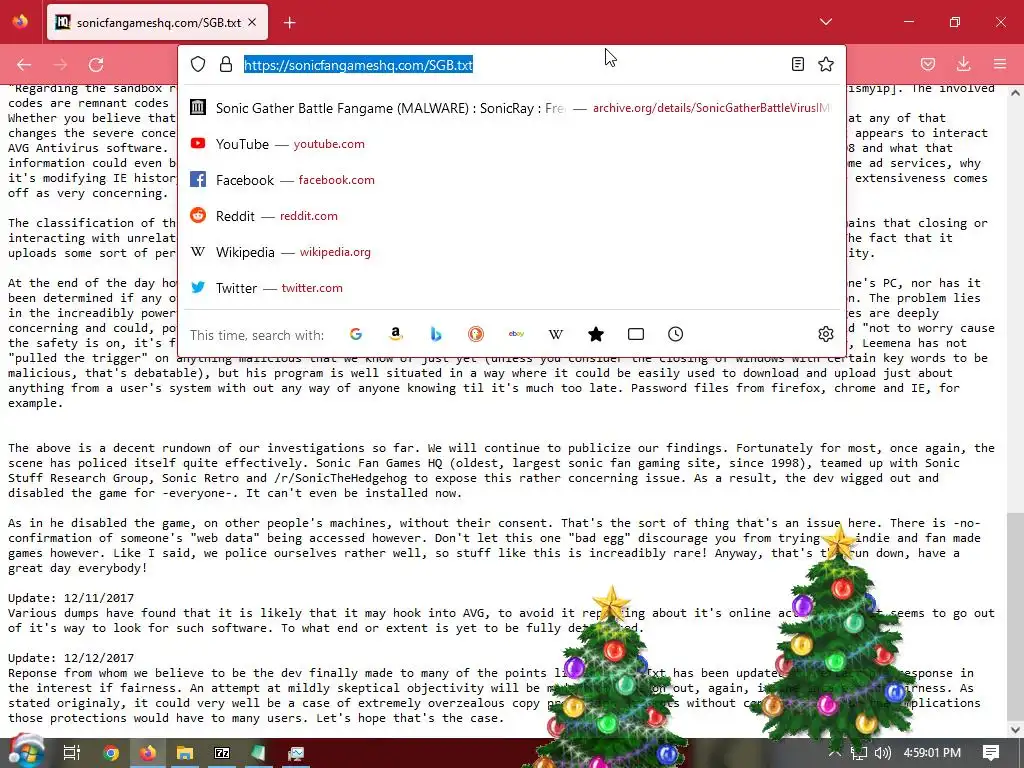Search open tabs using tabs shortcut

pyautogui.click(x=635, y=334)
